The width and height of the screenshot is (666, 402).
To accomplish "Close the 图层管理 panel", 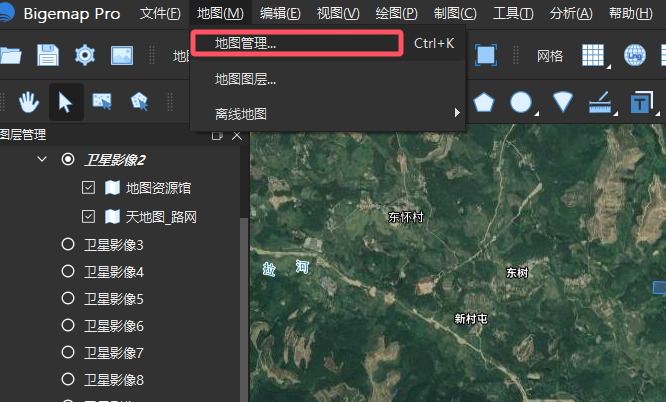I will [237, 136].
